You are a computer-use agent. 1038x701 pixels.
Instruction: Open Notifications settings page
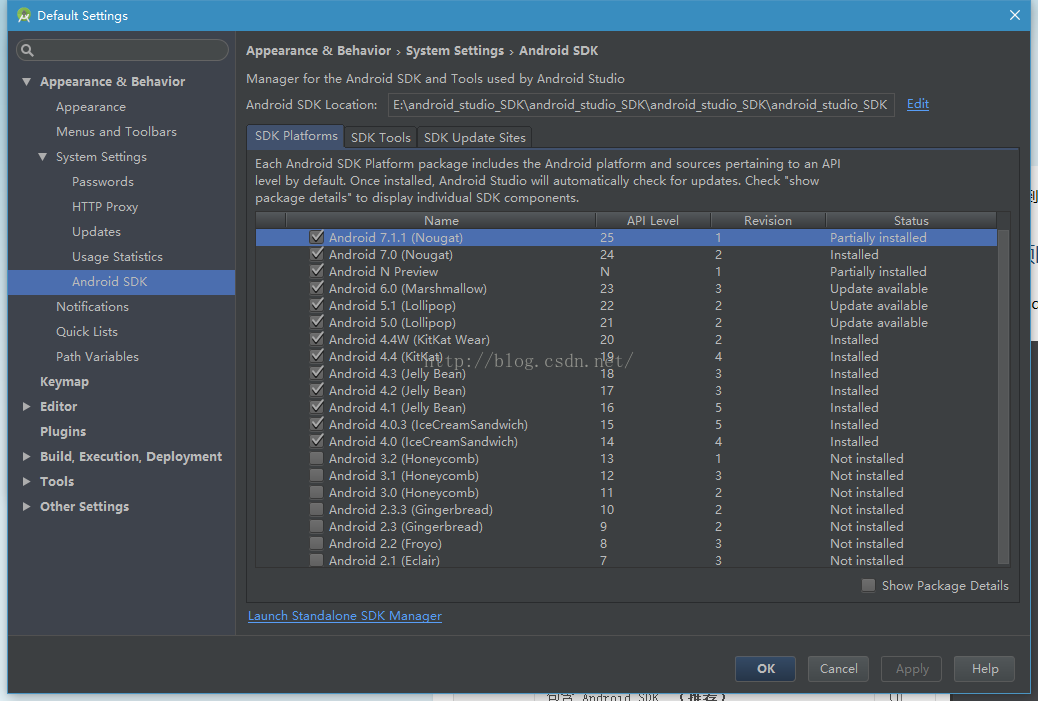coord(92,306)
